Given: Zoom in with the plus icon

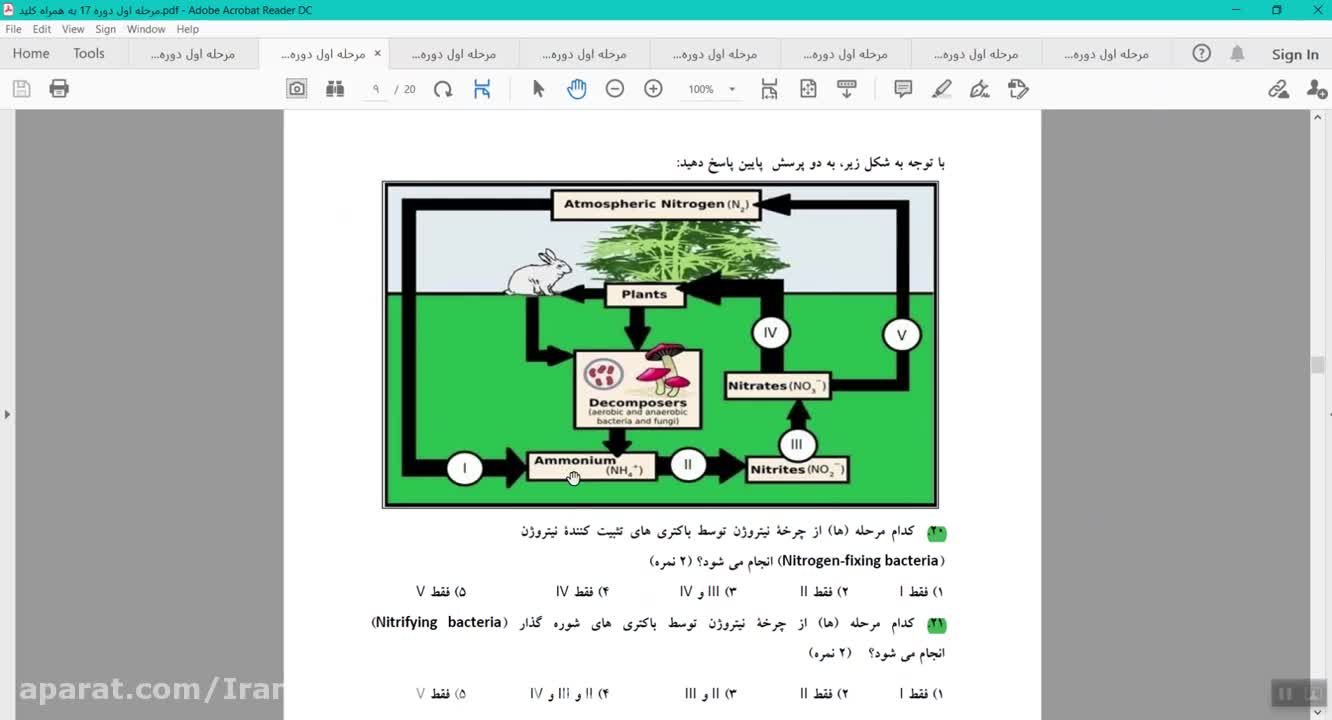Looking at the screenshot, I should click(653, 89).
